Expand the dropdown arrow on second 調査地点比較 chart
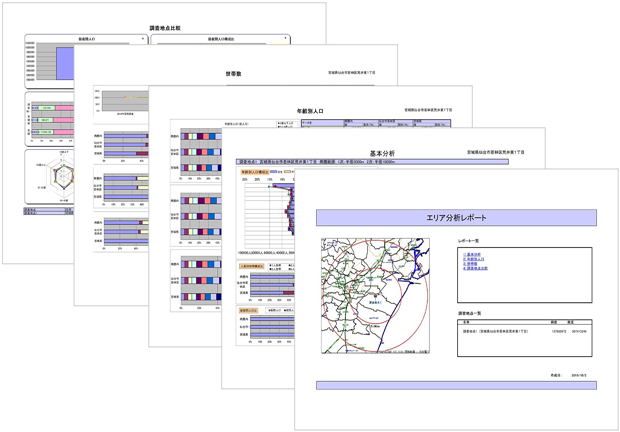620x432 pixels. [286, 39]
